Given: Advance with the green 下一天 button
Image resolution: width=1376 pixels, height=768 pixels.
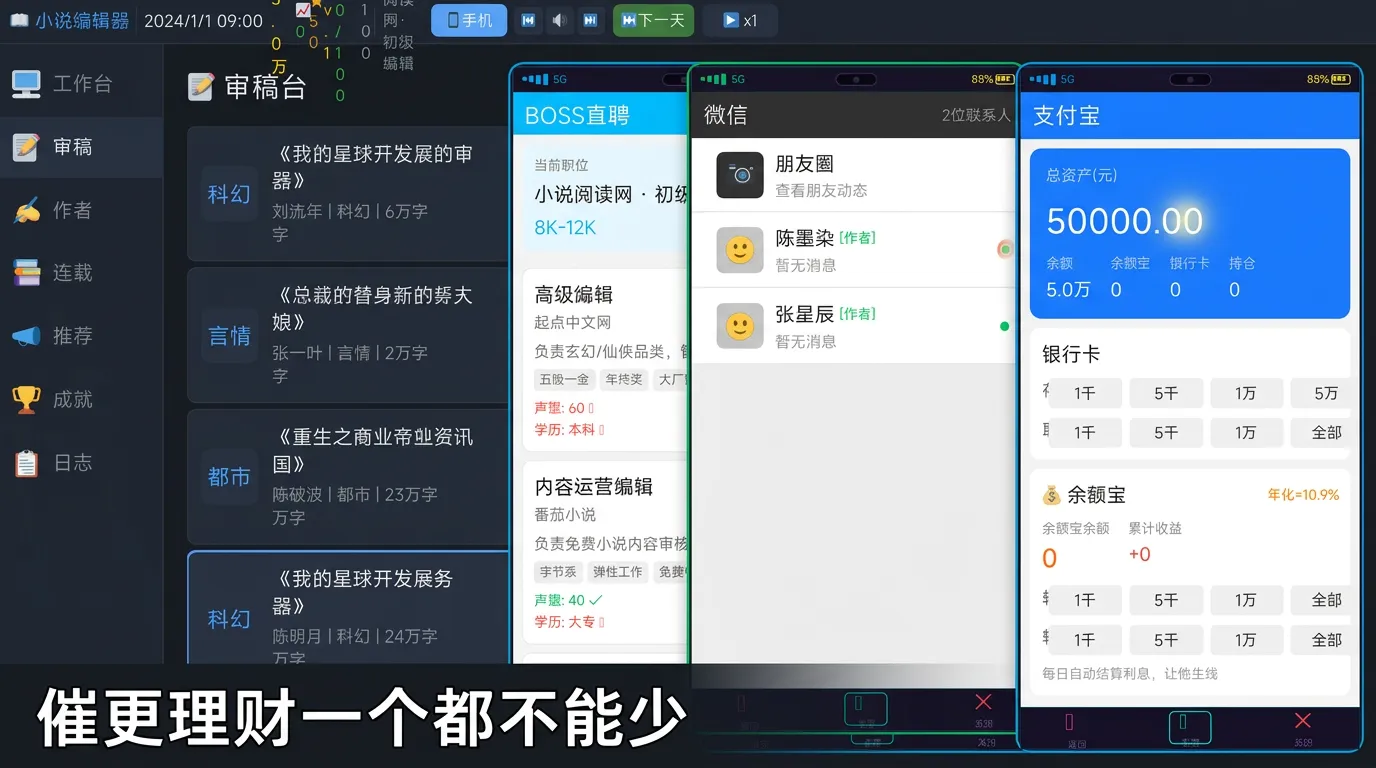Looking at the screenshot, I should click(653, 20).
